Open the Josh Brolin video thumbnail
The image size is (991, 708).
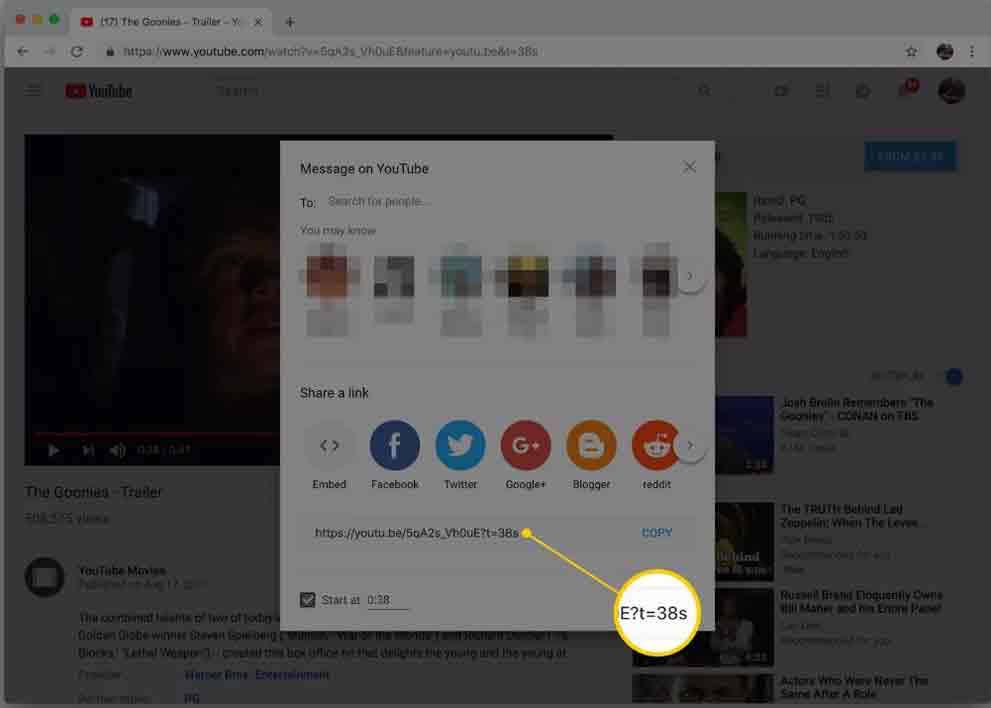pos(745,435)
